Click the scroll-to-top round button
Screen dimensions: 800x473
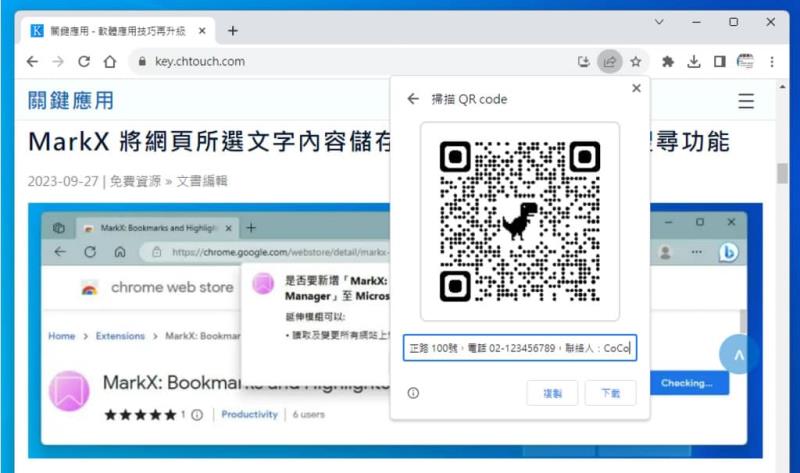click(x=738, y=354)
